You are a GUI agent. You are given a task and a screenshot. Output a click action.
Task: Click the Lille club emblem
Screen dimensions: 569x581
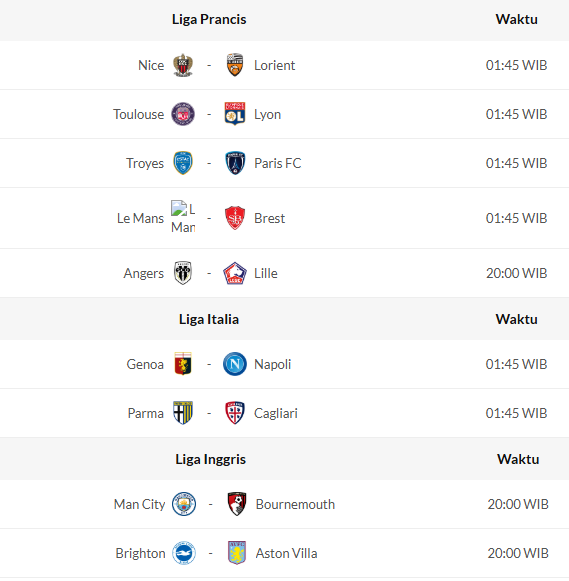pos(235,273)
